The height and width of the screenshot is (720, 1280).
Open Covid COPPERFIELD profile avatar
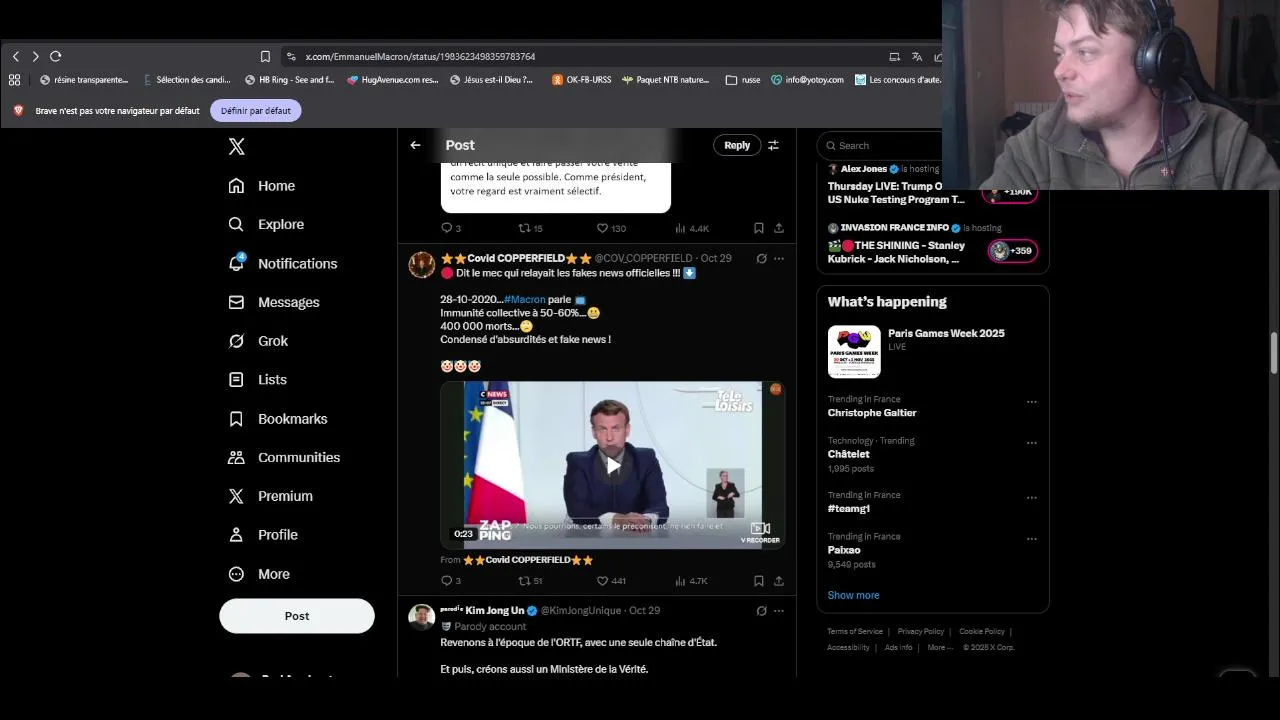(x=422, y=265)
